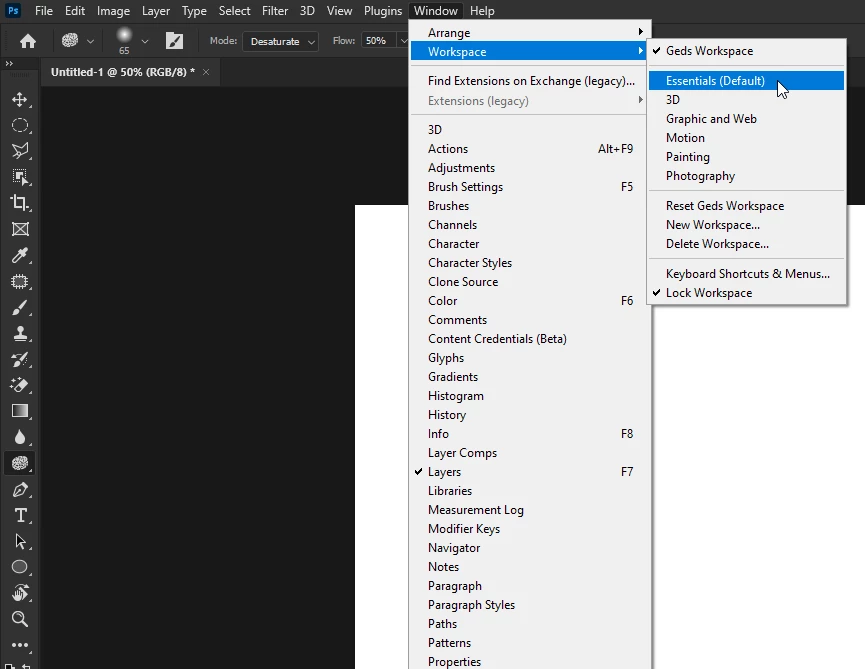
Task: Expand the toolbar double-arrow
Action: pyautogui.click(x=9, y=63)
